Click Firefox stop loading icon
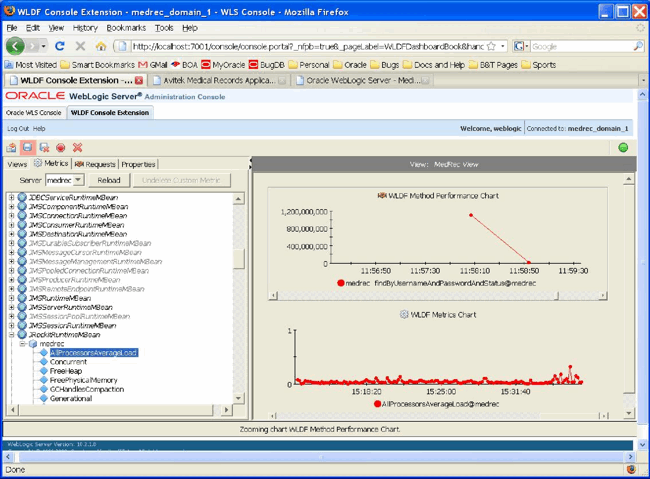This screenshot has height=479, width=650. [x=80, y=46]
